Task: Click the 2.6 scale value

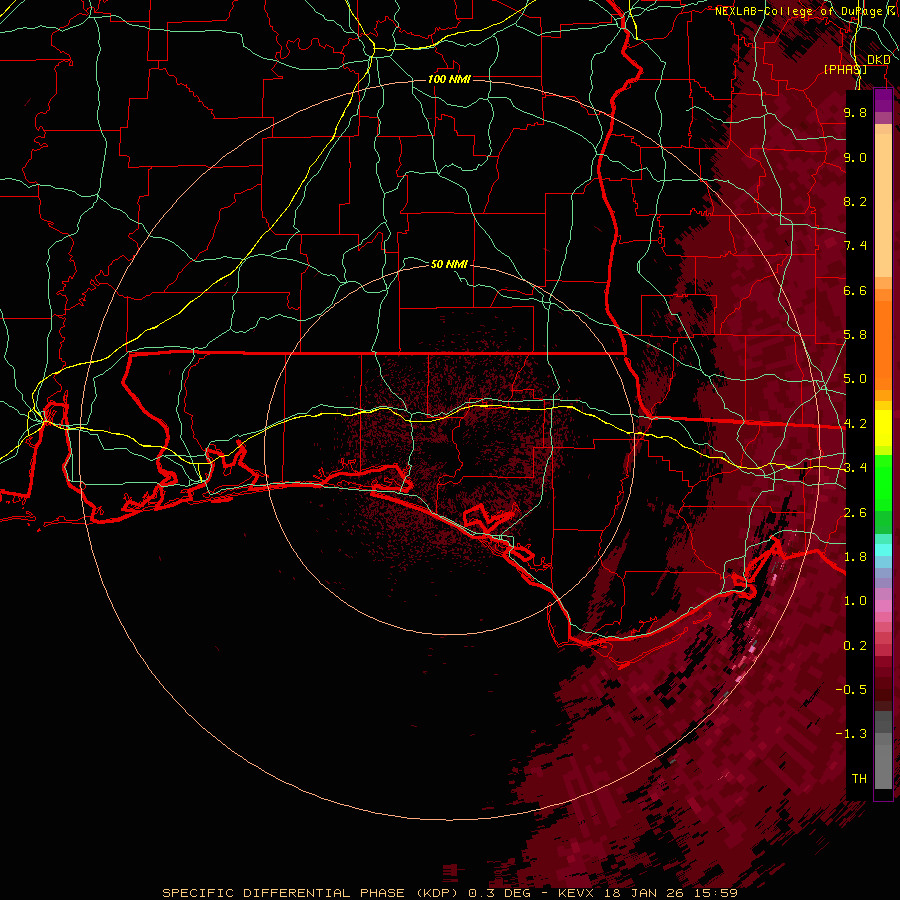Action: [x=855, y=513]
